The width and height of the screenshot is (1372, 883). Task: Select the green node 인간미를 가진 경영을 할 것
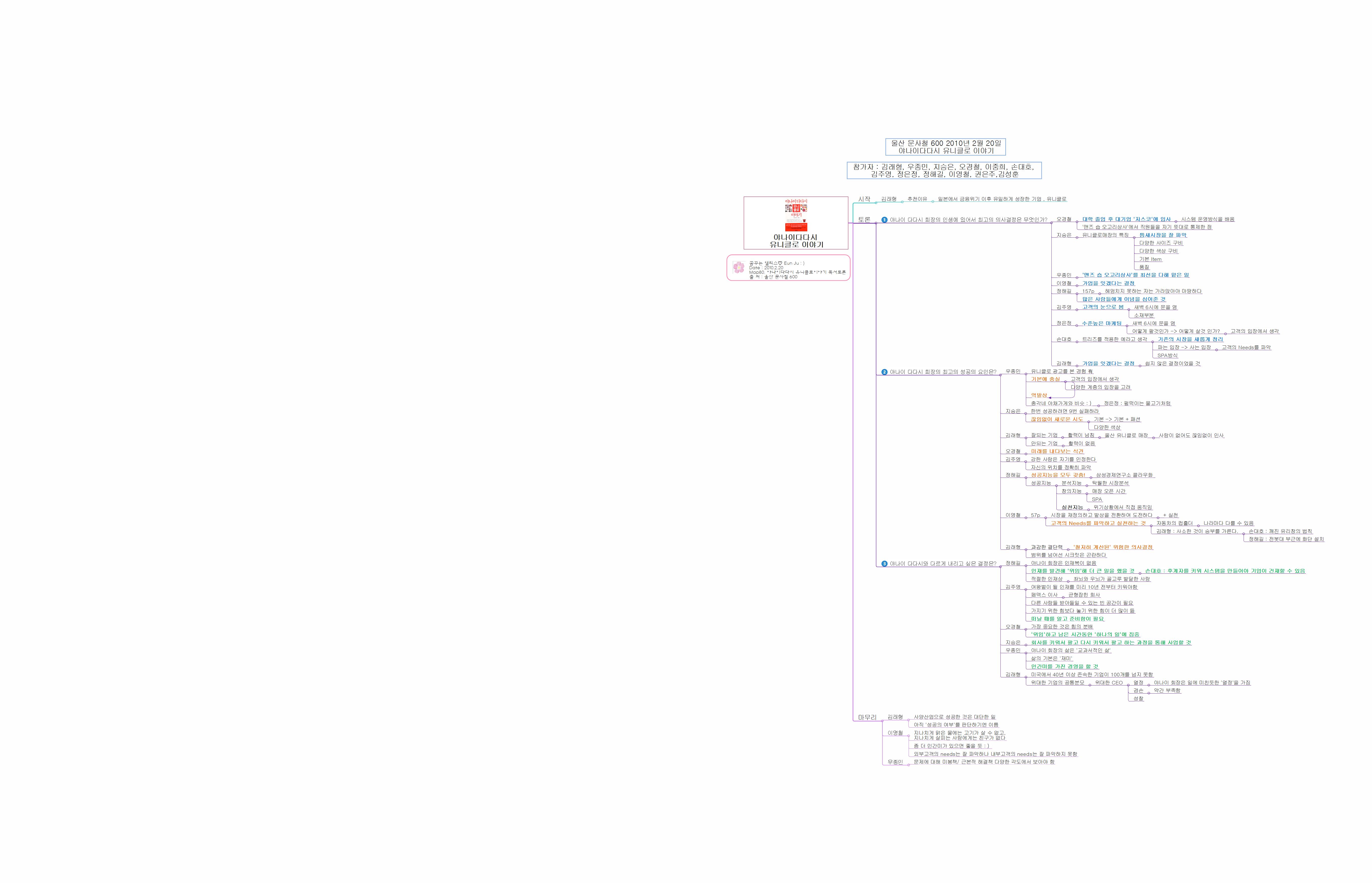[x=1065, y=666]
